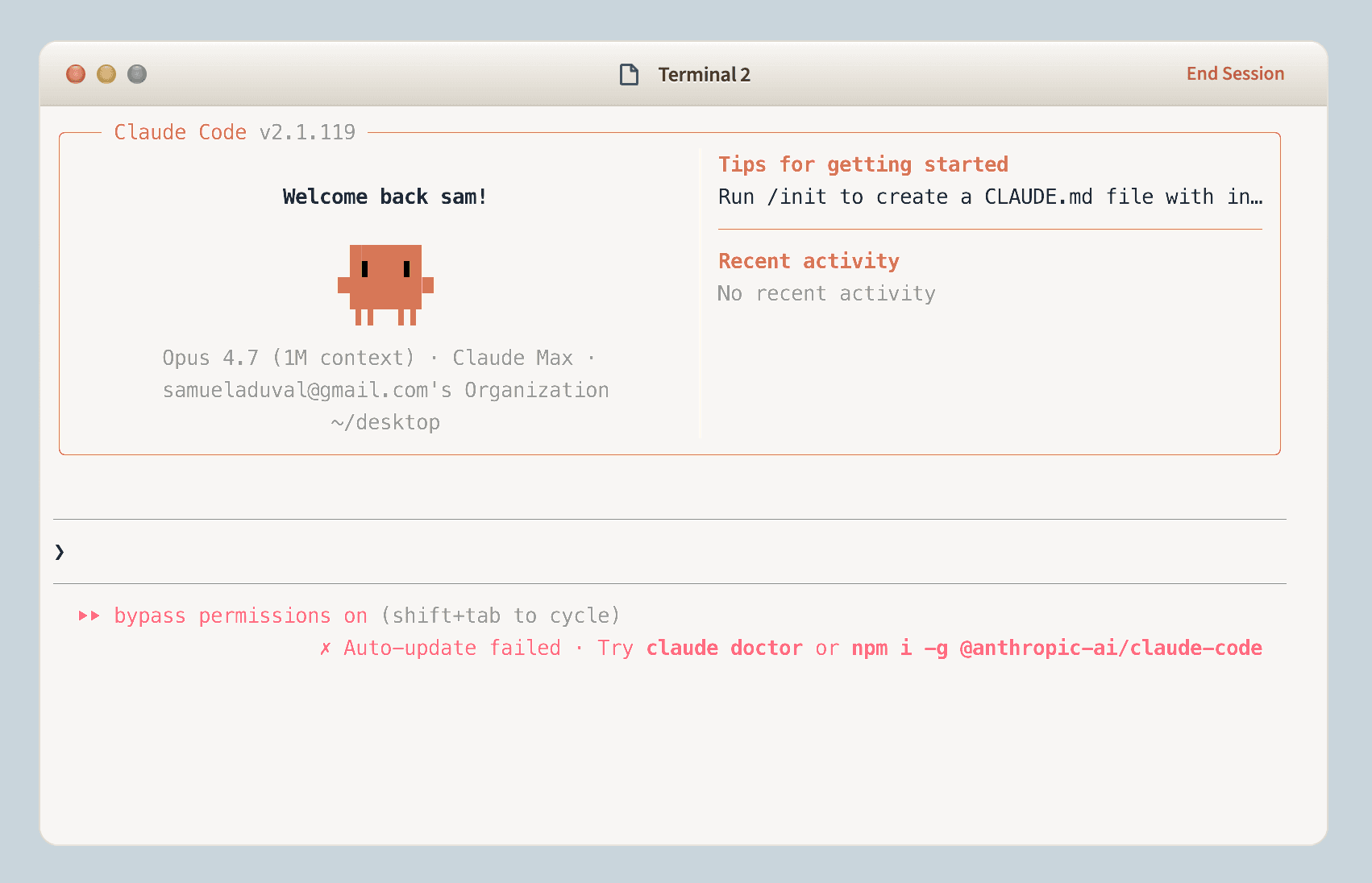Click the auto-update failed X icon
Image resolution: width=1372 pixels, height=883 pixels.
coord(325,649)
